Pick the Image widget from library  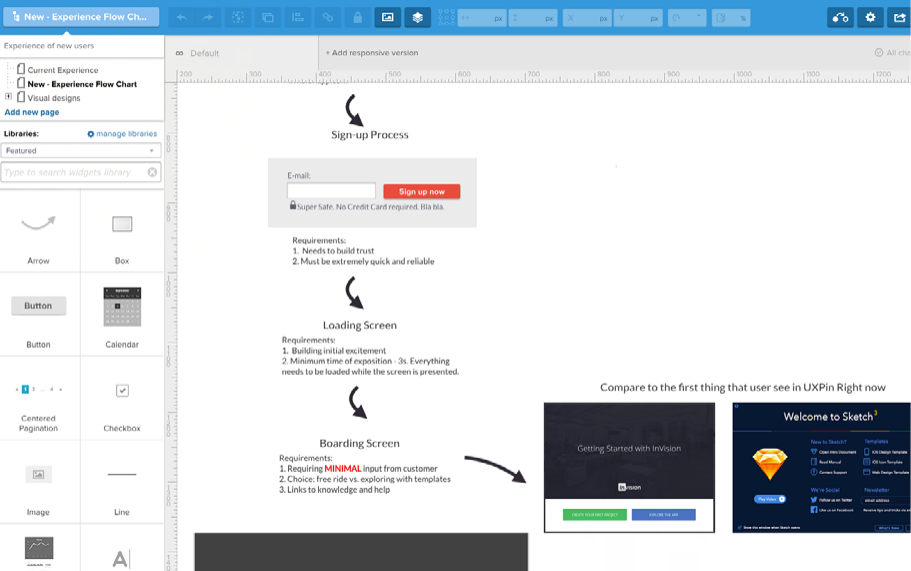point(39,482)
